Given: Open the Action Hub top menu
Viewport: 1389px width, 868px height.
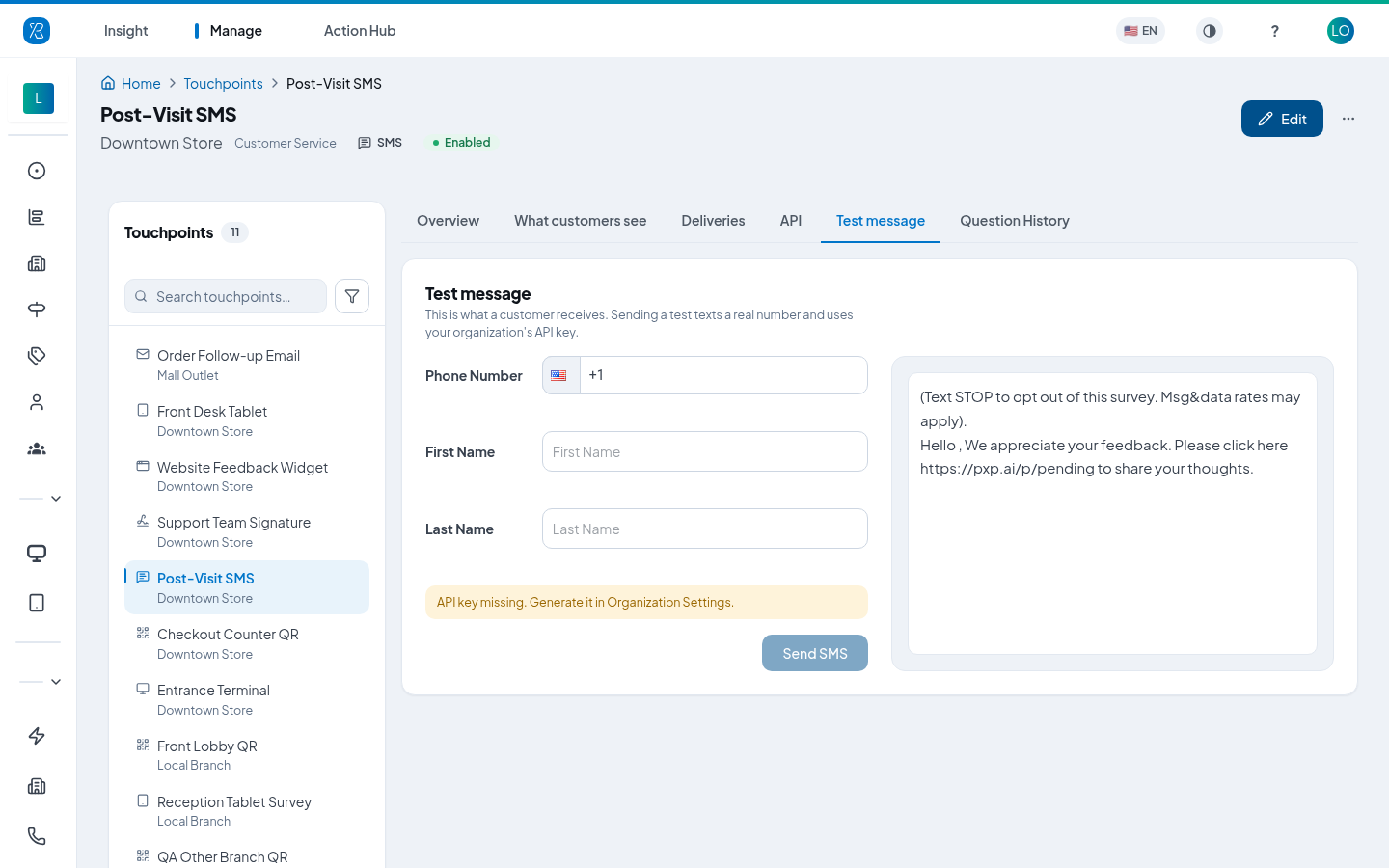Looking at the screenshot, I should (x=360, y=31).
